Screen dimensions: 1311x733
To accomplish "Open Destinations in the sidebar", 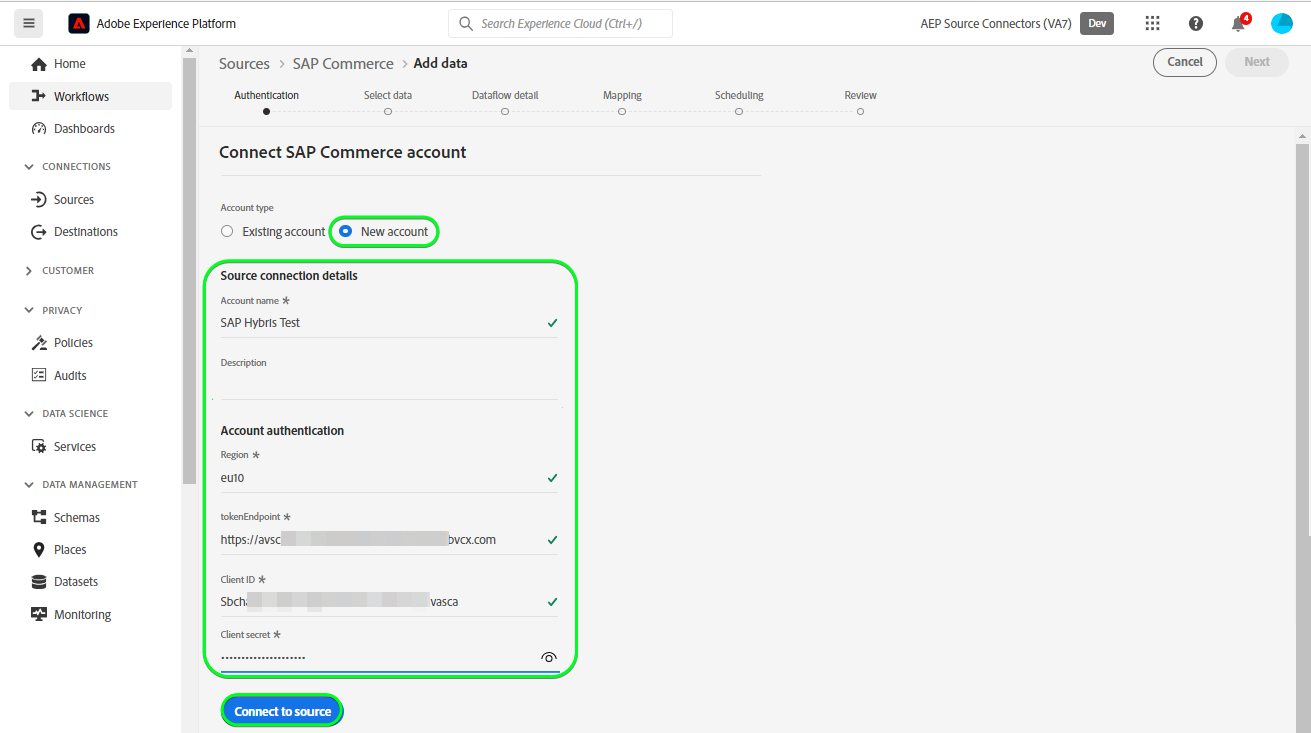I will coord(85,231).
